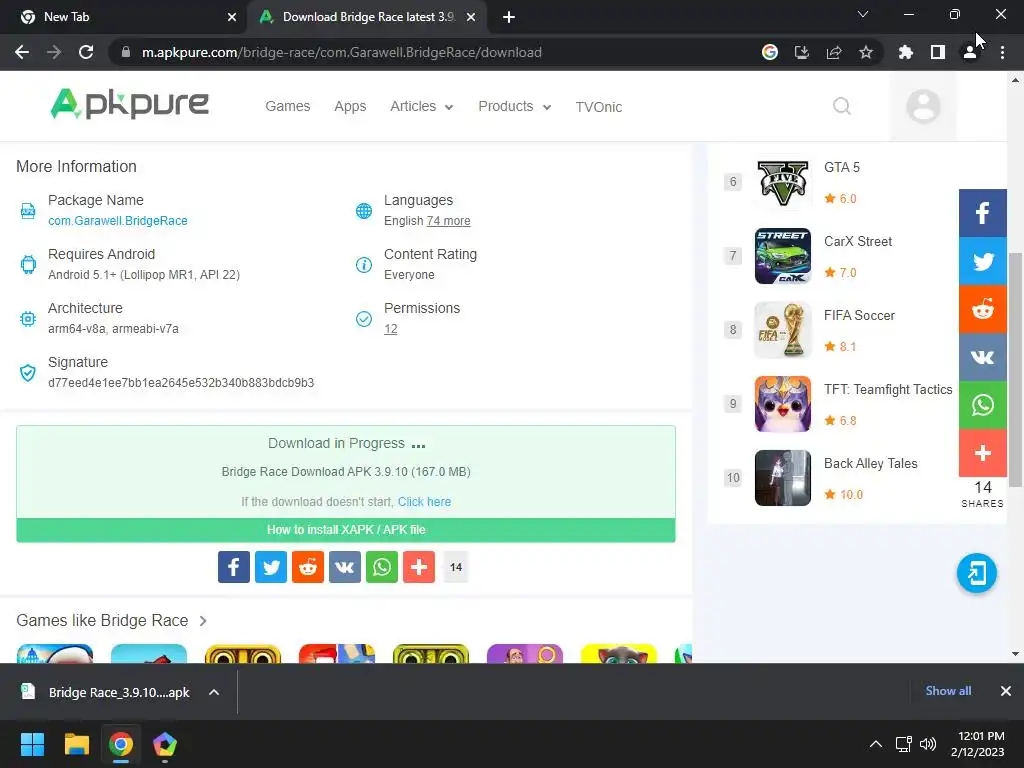Show hidden system tray icons

tap(876, 744)
